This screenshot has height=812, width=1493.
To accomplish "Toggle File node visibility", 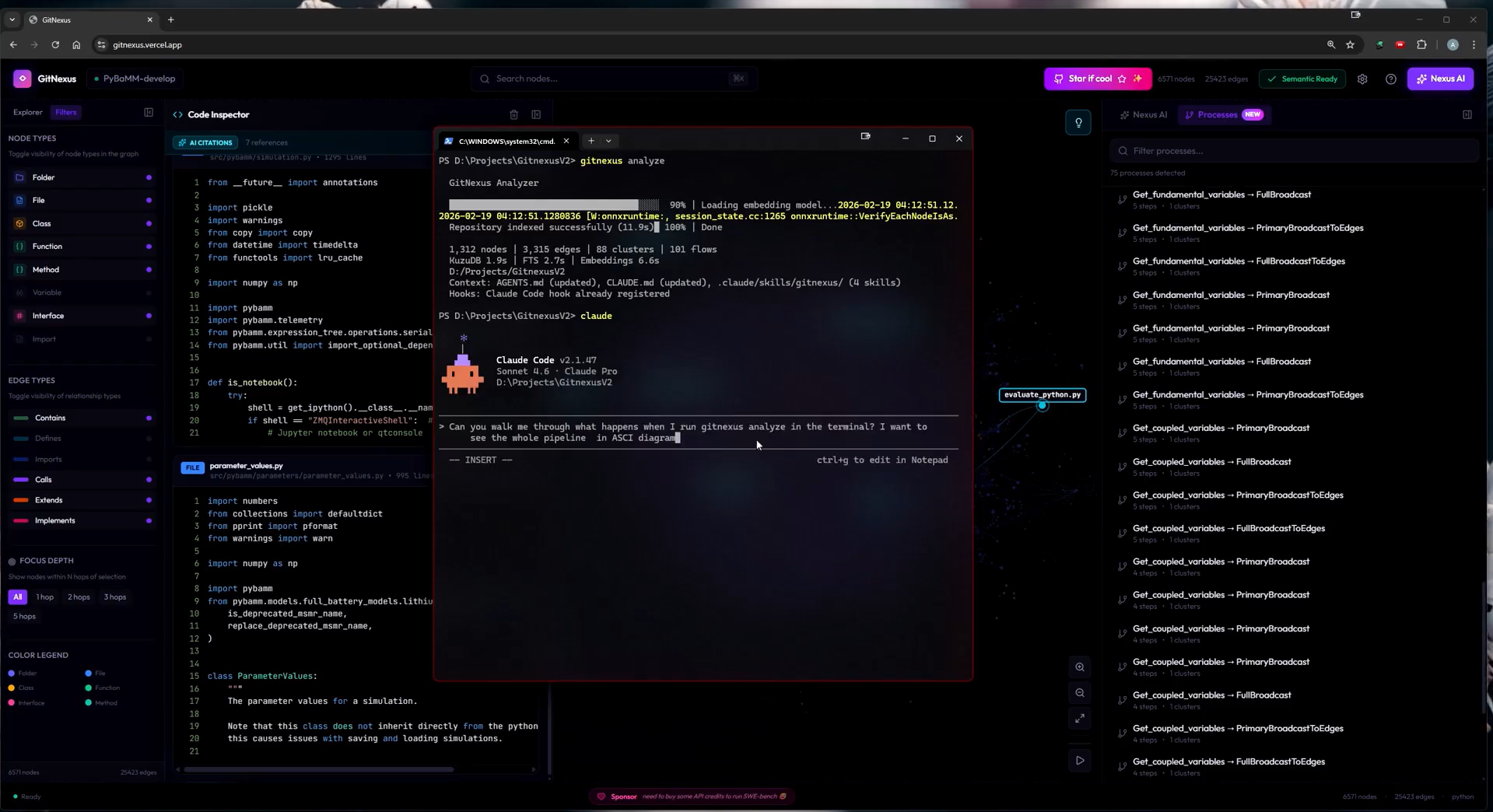I will pyautogui.click(x=149, y=201).
